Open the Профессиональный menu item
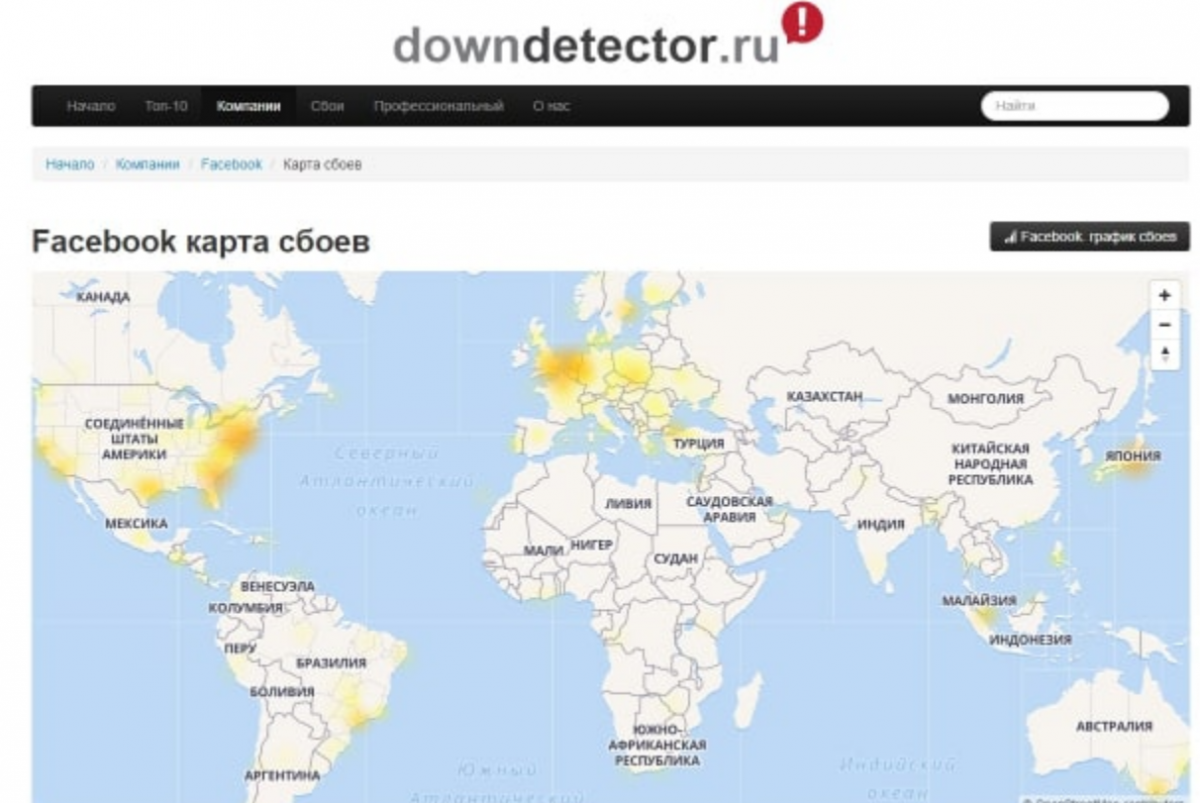This screenshot has width=1200, height=803. [438, 106]
